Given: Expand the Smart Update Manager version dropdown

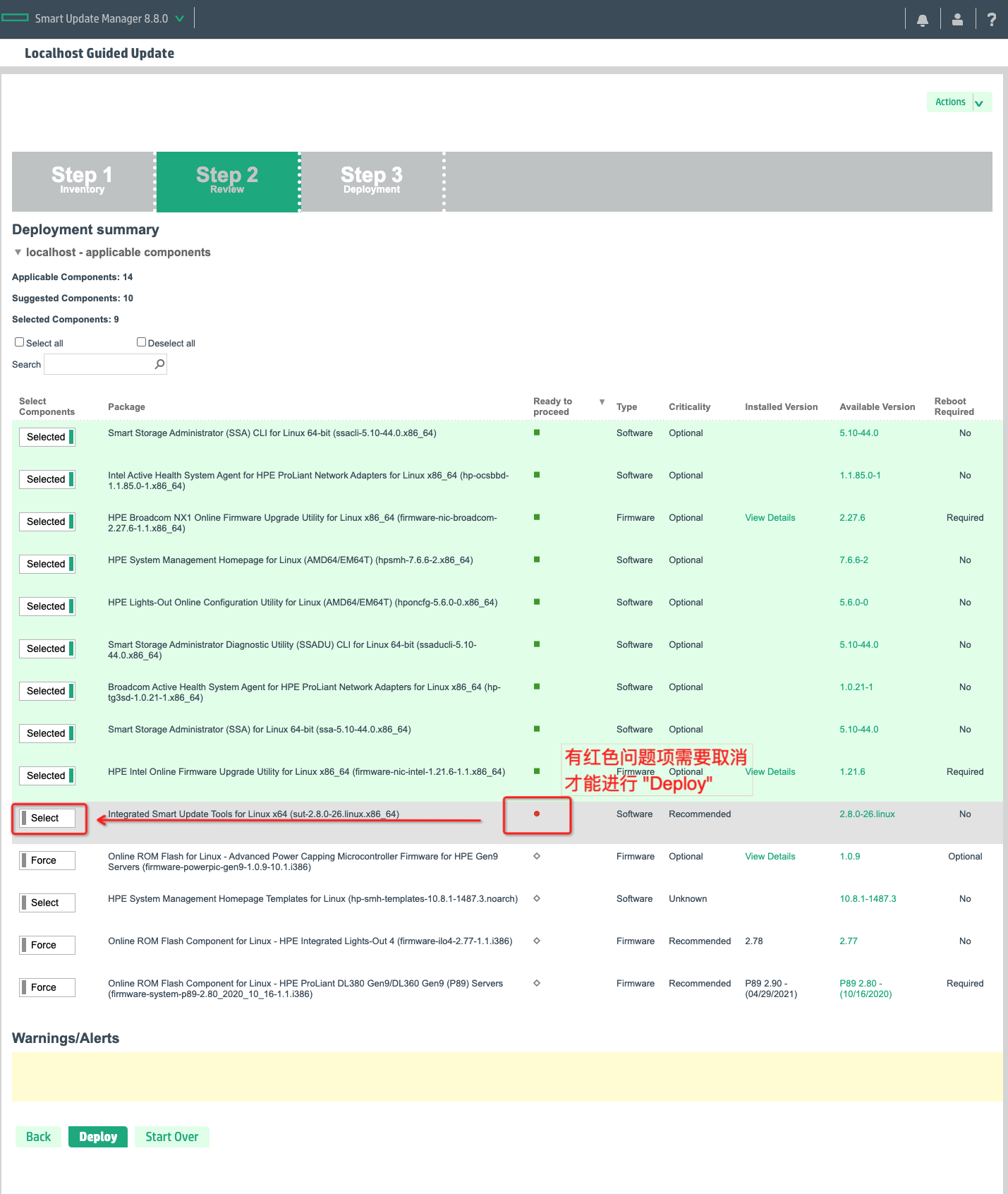Looking at the screenshot, I should (x=180, y=18).
